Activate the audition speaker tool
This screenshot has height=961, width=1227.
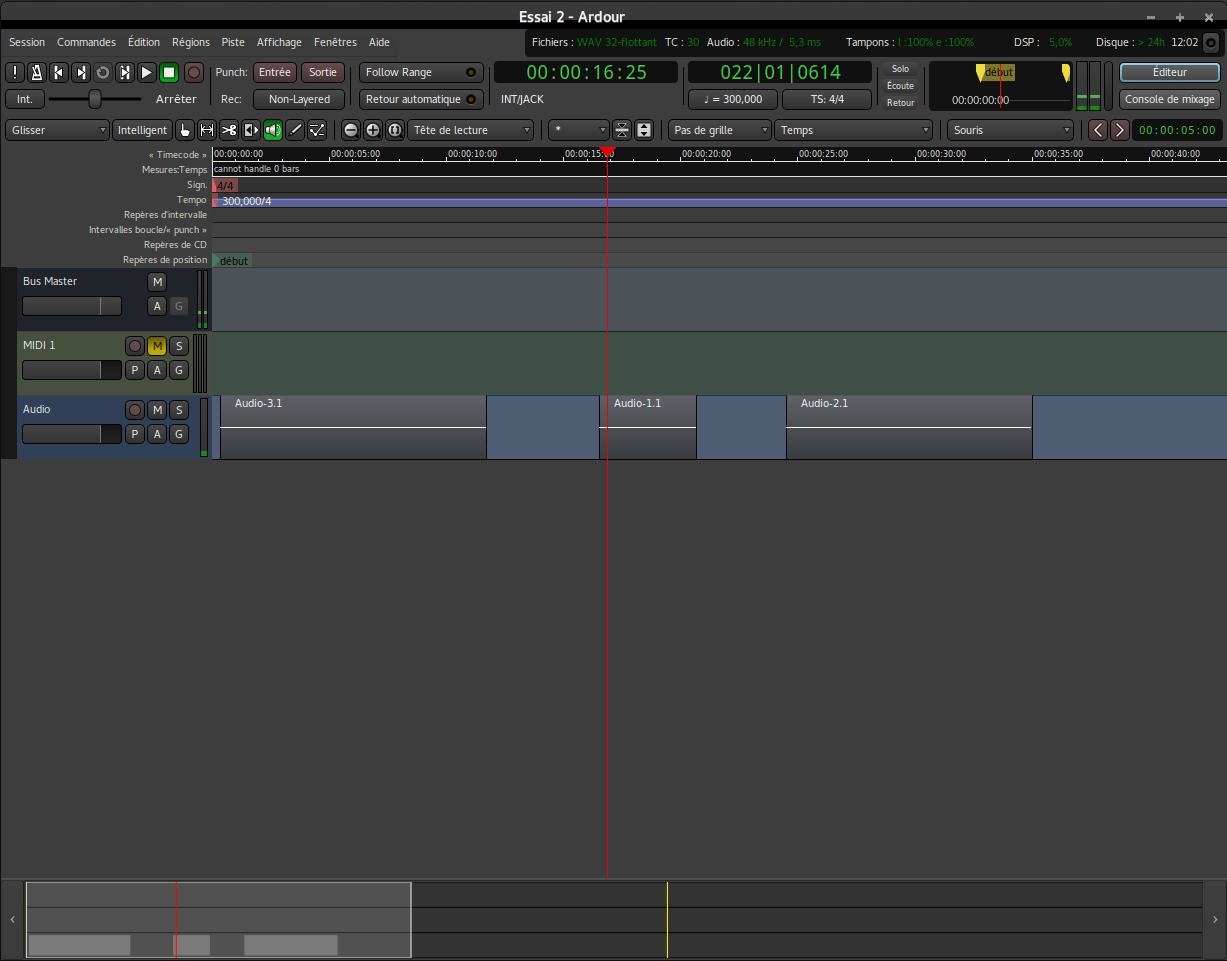[273, 130]
